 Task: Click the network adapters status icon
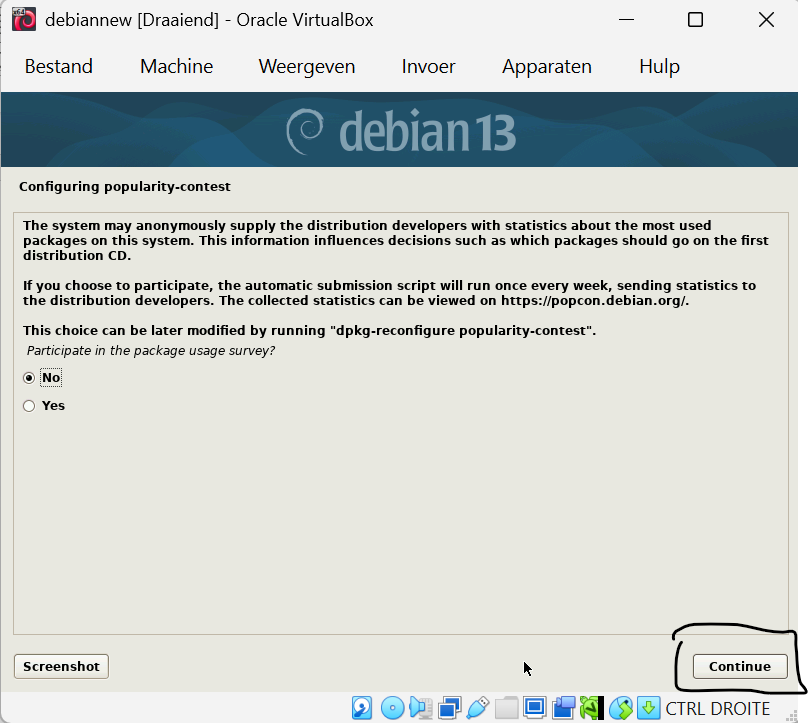[449, 708]
